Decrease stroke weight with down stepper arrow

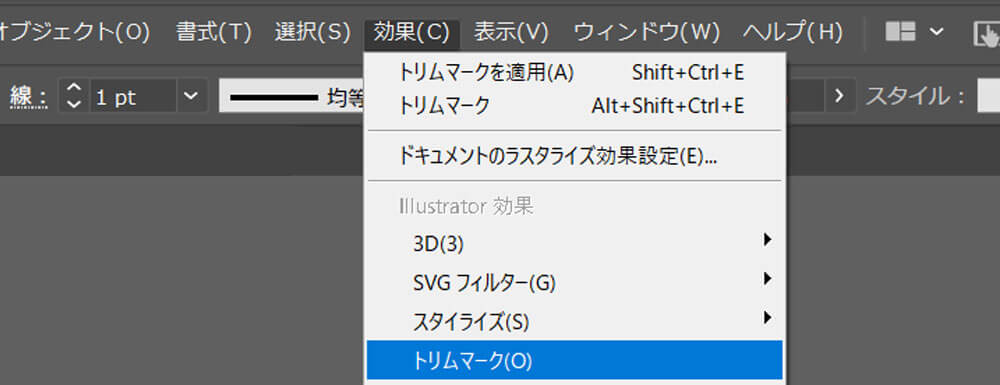pyautogui.click(x=74, y=104)
